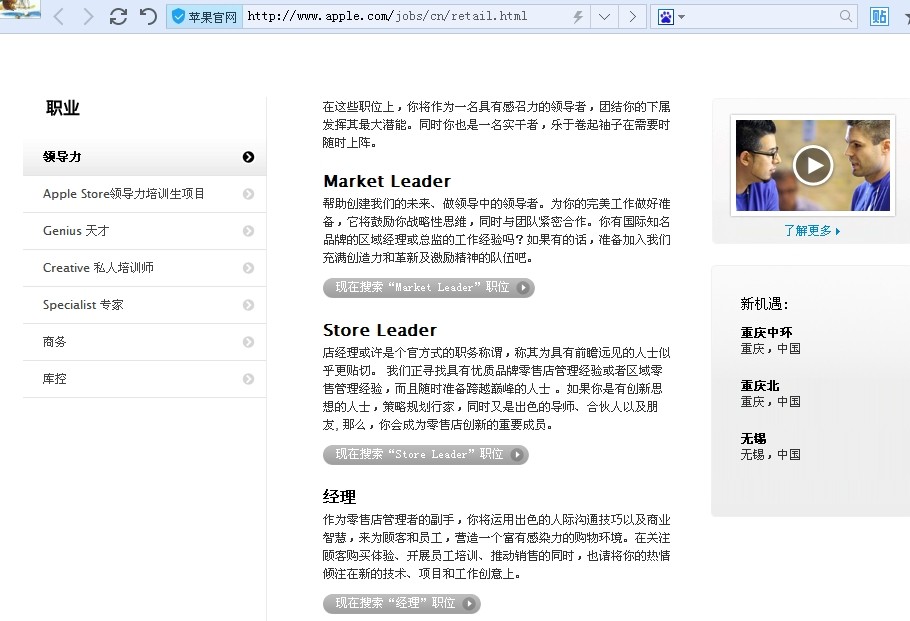Open the Creative 私人培训师 sidebar item
Viewport: 910px width, 621px height.
click(145, 268)
